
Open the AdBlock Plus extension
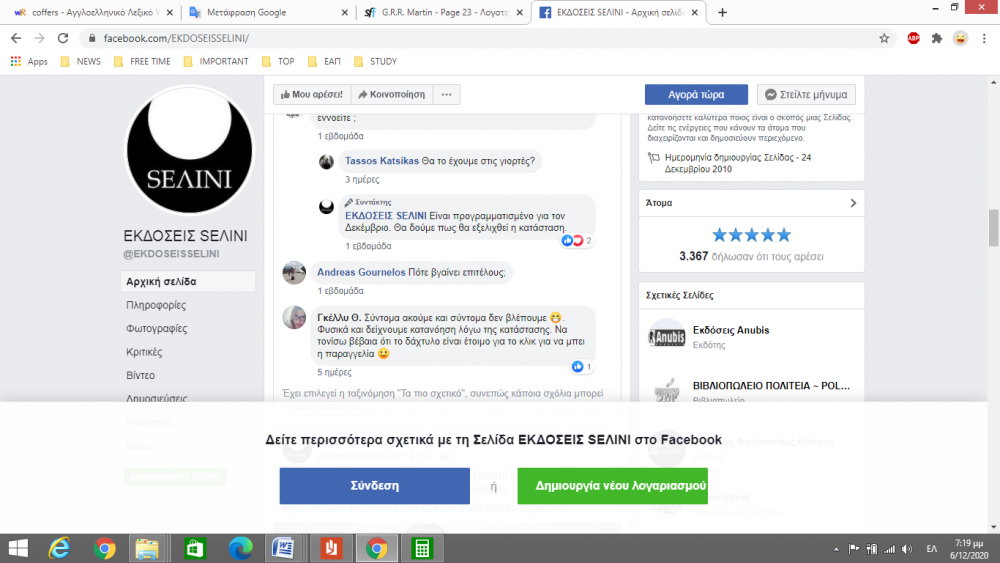point(913,38)
